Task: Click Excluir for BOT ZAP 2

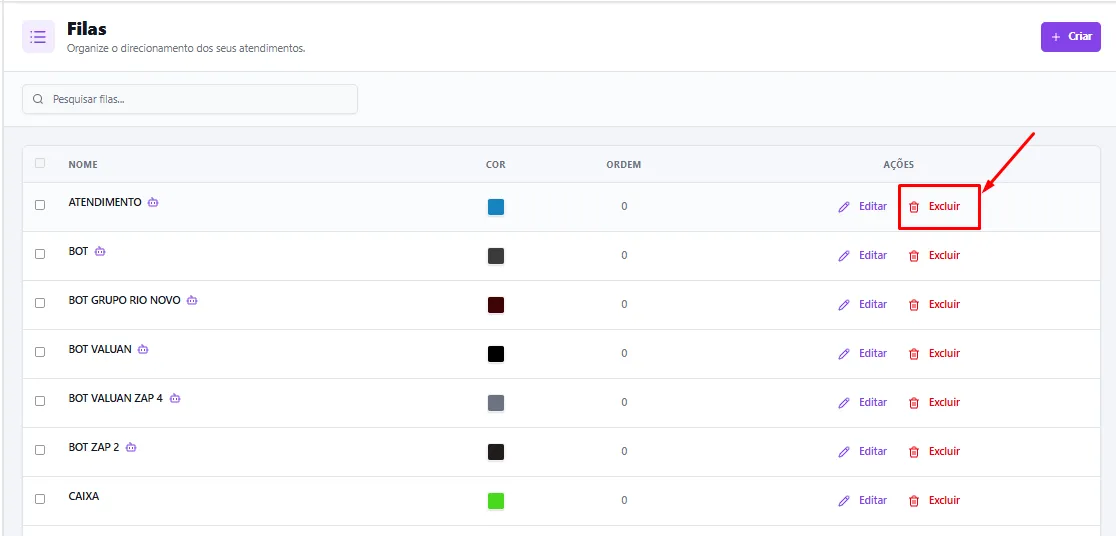Action: point(935,452)
